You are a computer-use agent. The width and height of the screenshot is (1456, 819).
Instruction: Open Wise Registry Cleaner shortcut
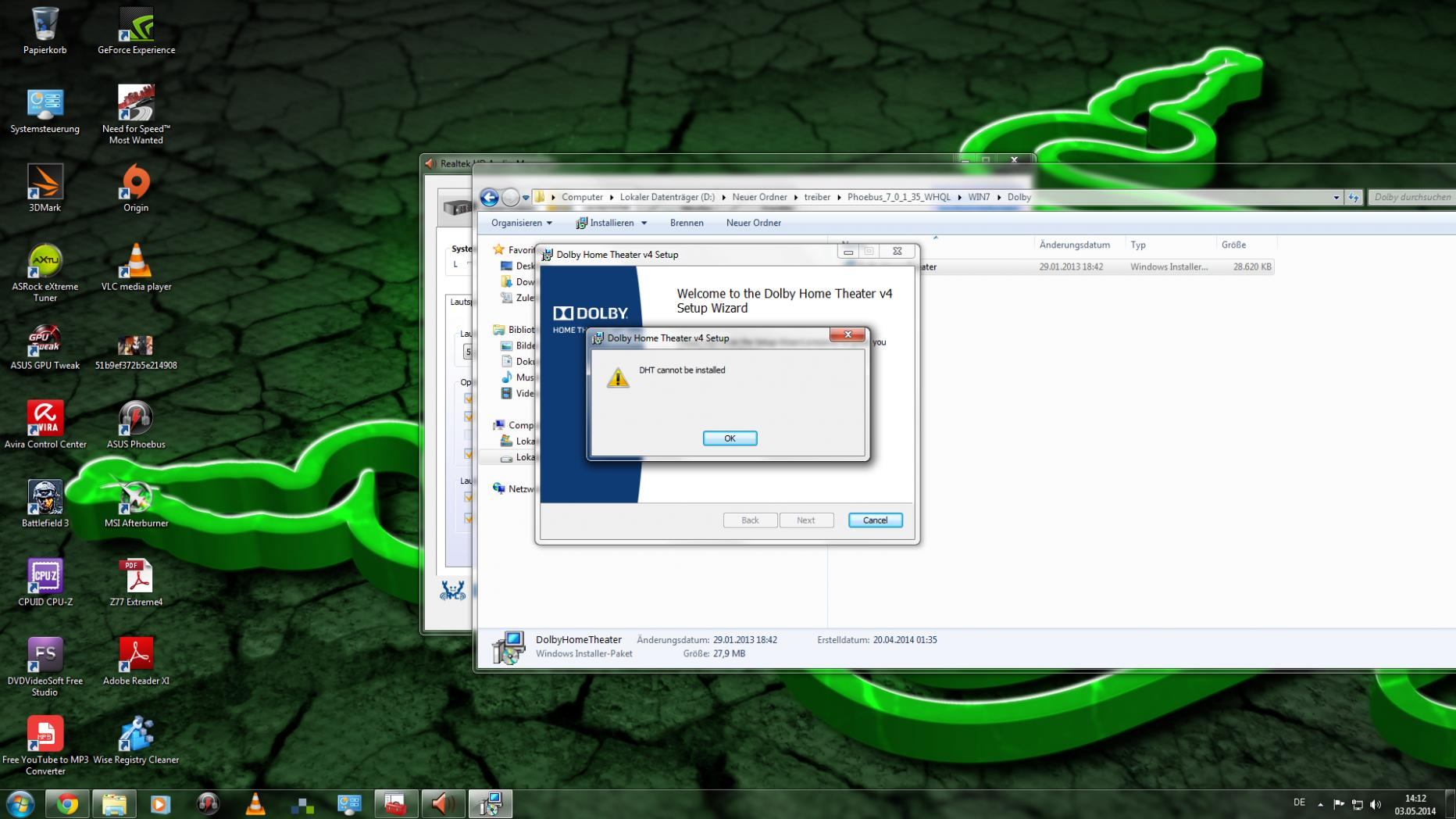tap(136, 740)
